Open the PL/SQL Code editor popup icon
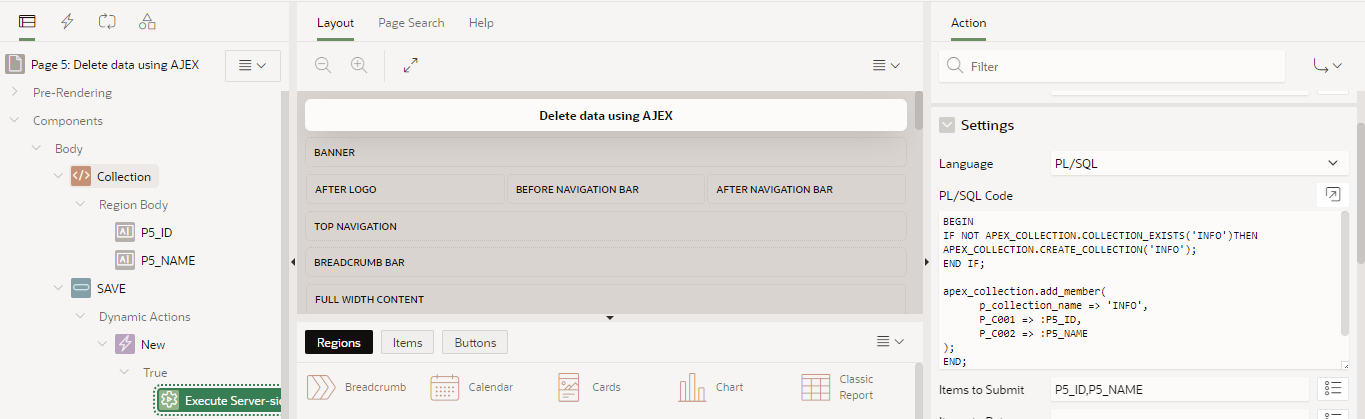 tap(1332, 195)
